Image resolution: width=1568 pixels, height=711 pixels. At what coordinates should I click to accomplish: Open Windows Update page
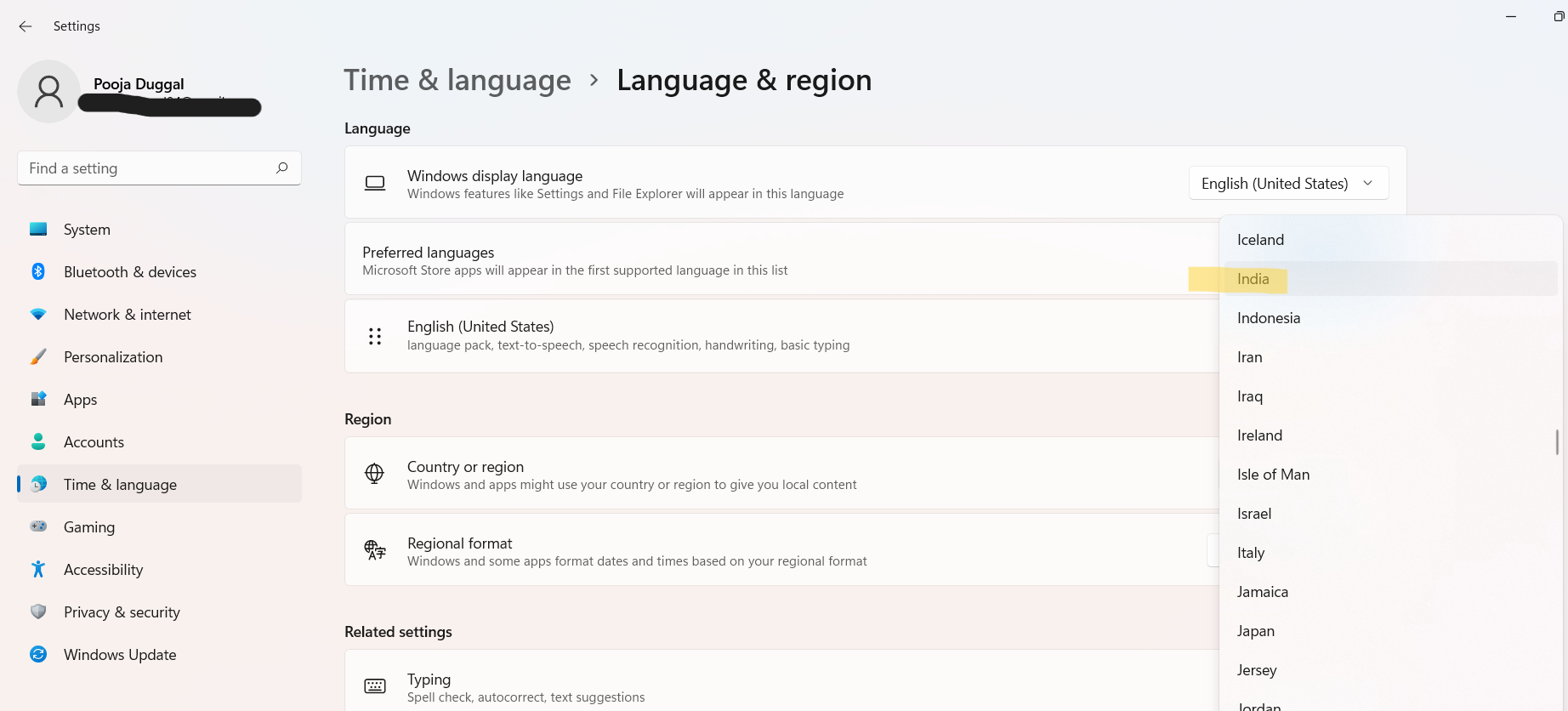(159, 654)
